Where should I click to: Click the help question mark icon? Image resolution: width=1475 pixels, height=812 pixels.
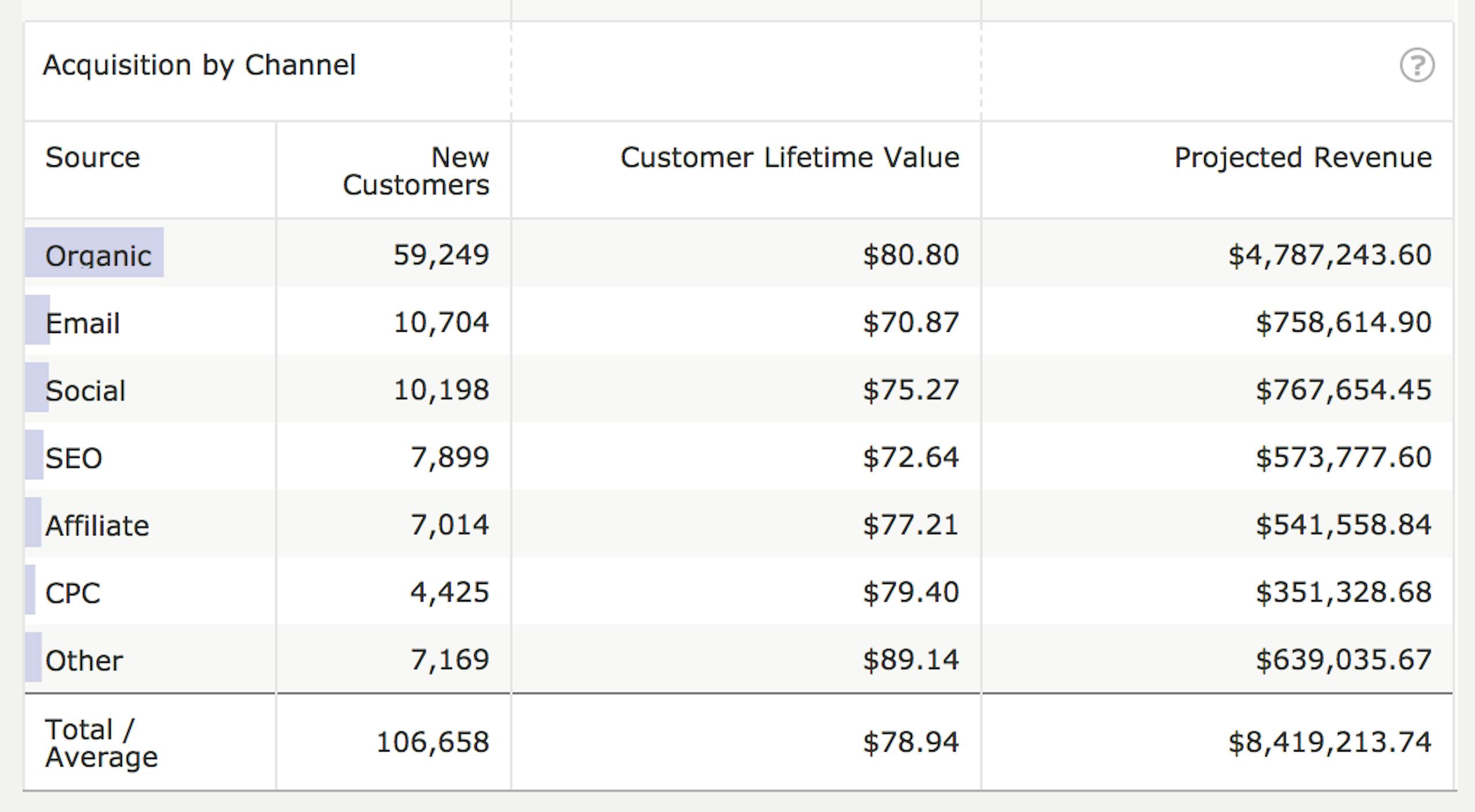pos(1417,65)
